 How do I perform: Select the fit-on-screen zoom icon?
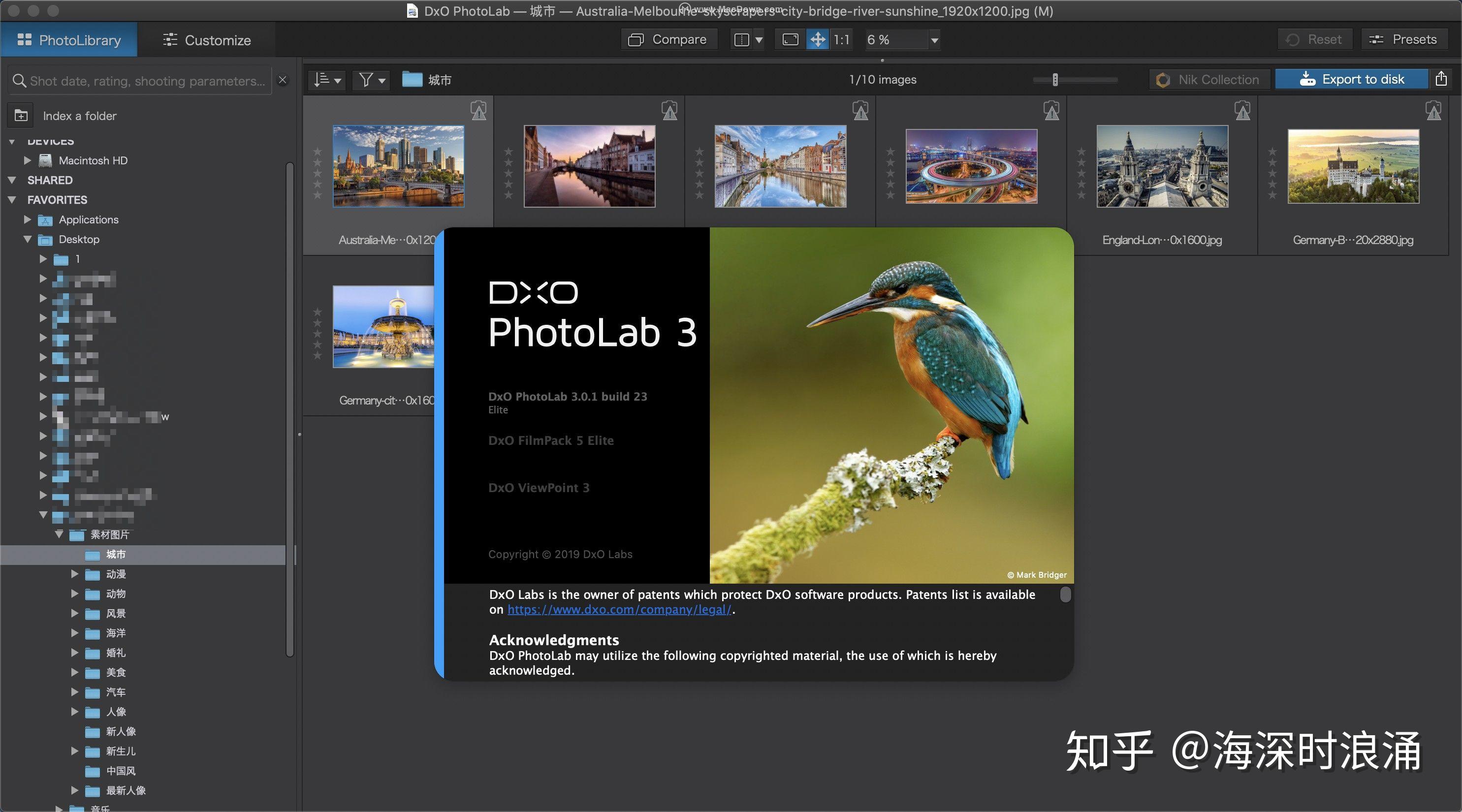790,40
